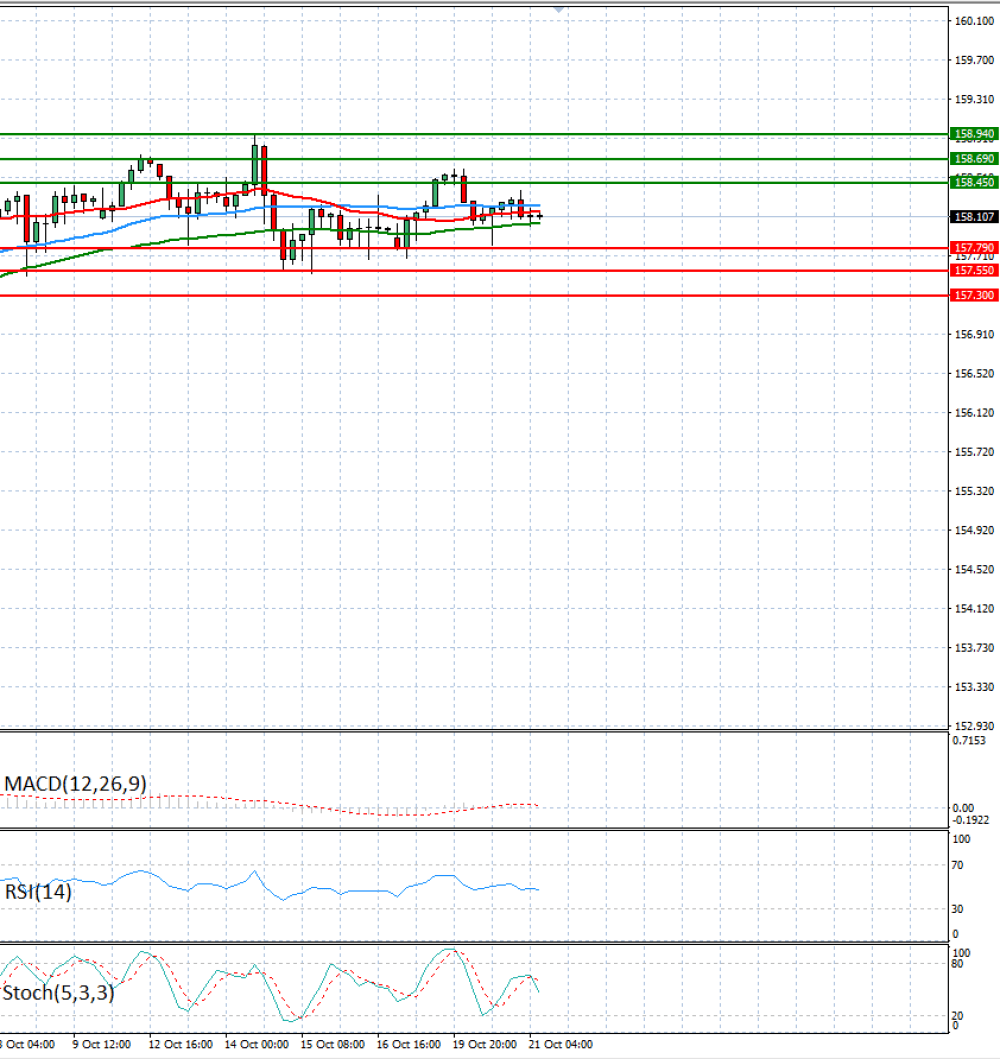Screen dimensions: 1000x1059
Task: Click the 153.730 price scale value
Action: tap(974, 648)
